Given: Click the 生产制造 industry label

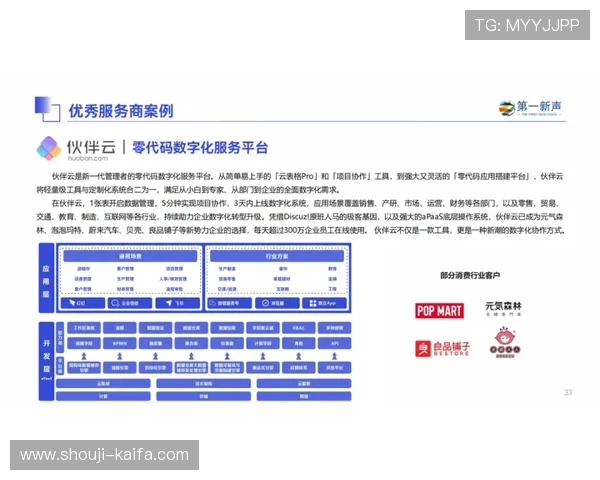Looking at the screenshot, I should (227, 269).
